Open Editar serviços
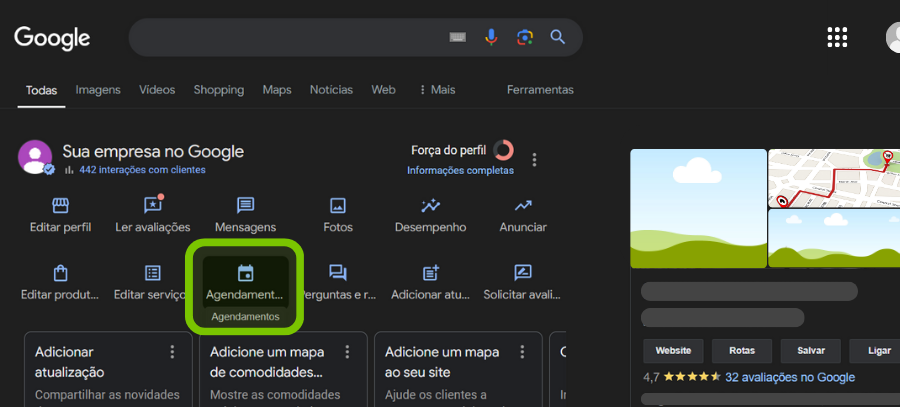900x408 pixels. (x=152, y=283)
